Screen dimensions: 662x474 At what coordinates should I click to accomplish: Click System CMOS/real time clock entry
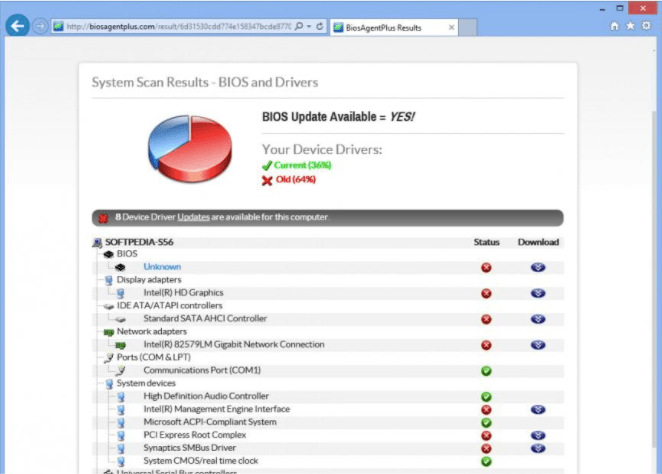click(x=201, y=460)
